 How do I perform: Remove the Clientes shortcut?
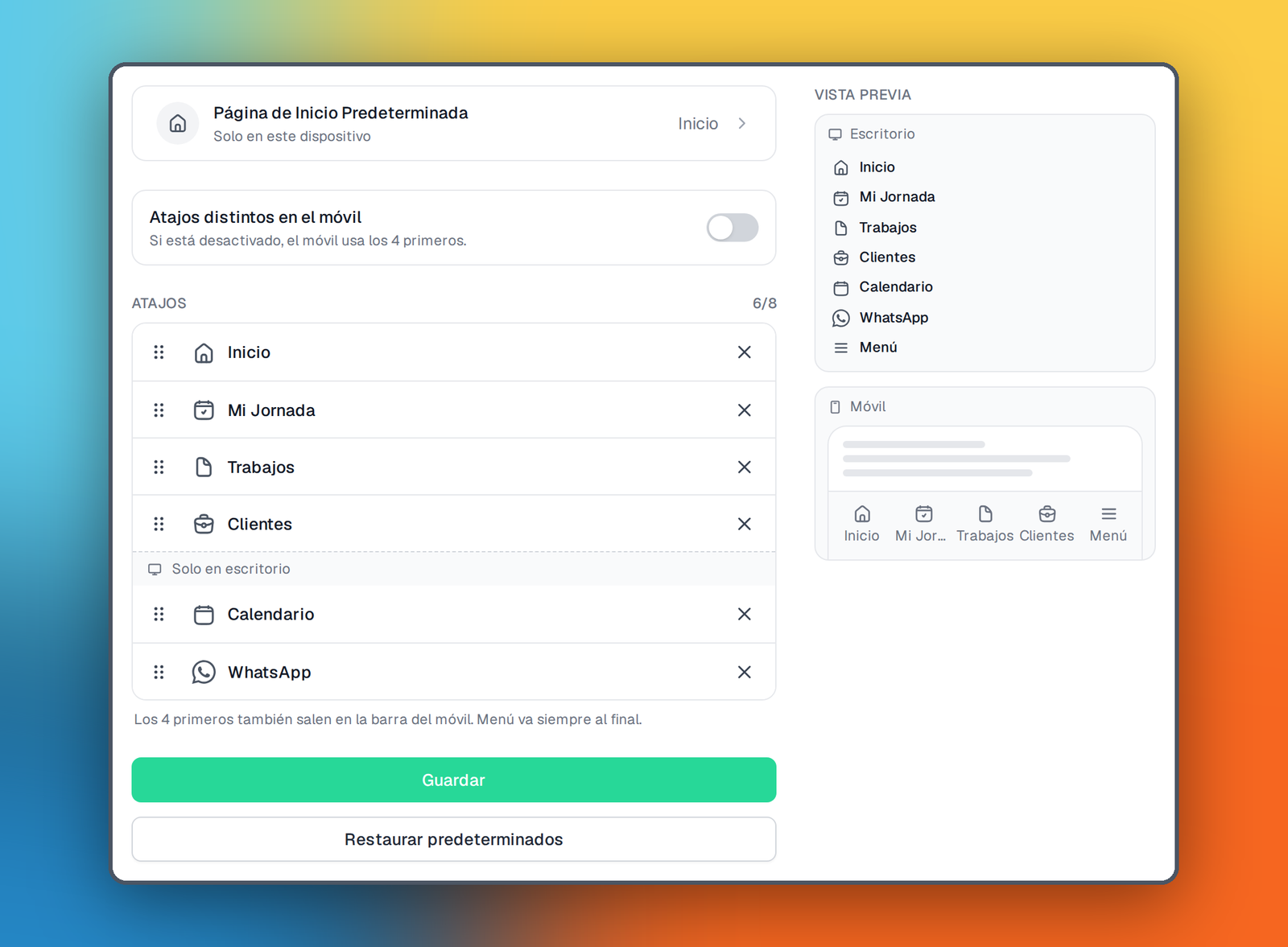pyautogui.click(x=744, y=525)
